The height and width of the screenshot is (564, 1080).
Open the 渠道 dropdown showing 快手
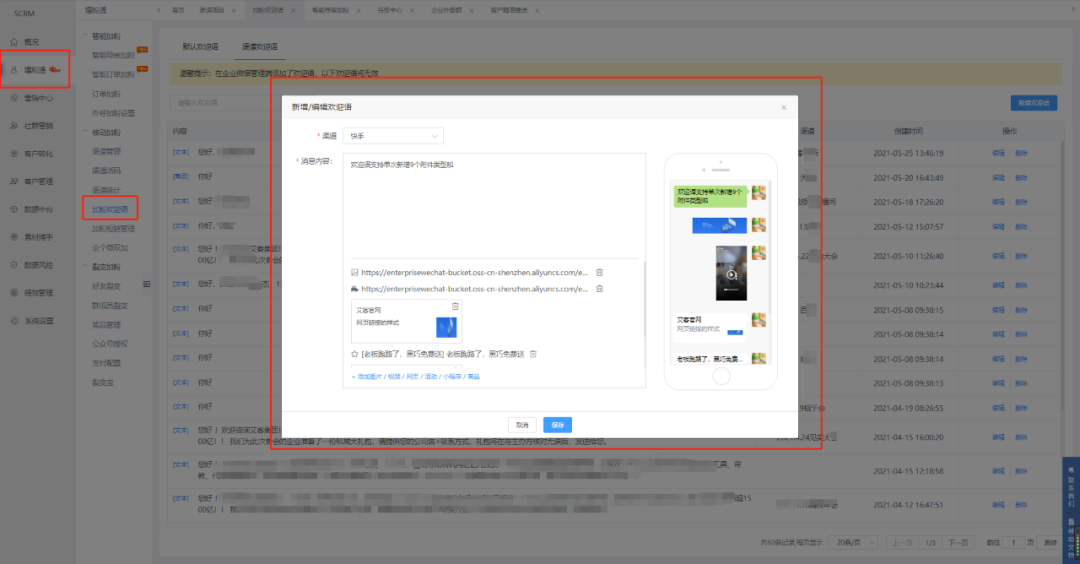coord(393,135)
